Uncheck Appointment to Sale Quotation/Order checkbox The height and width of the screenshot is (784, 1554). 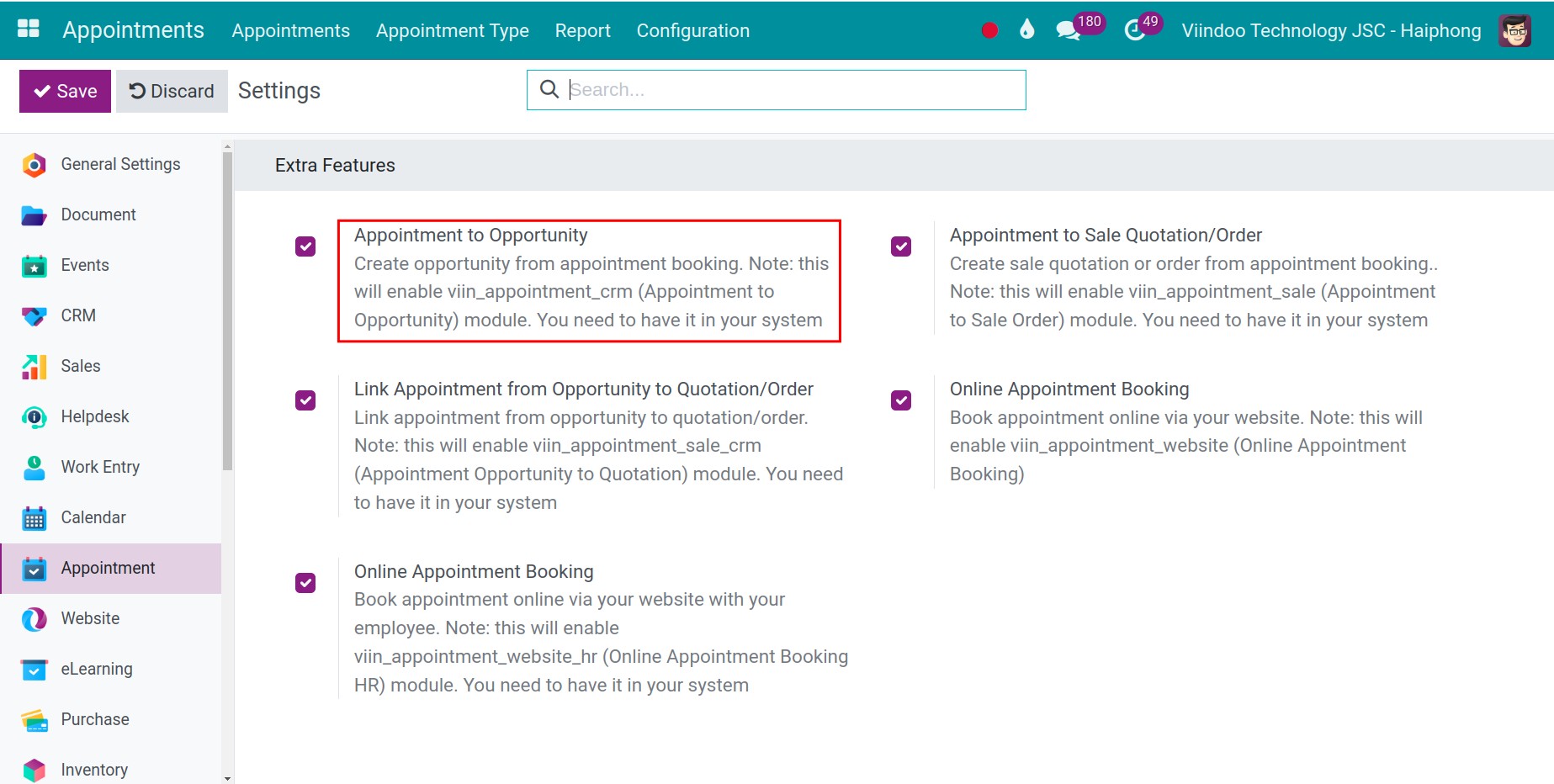point(901,246)
